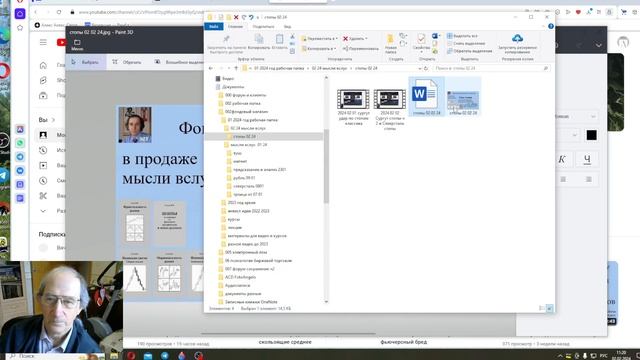
Task: Expand the 'Вы' section chevron in YouTube
Action: click(x=53, y=120)
